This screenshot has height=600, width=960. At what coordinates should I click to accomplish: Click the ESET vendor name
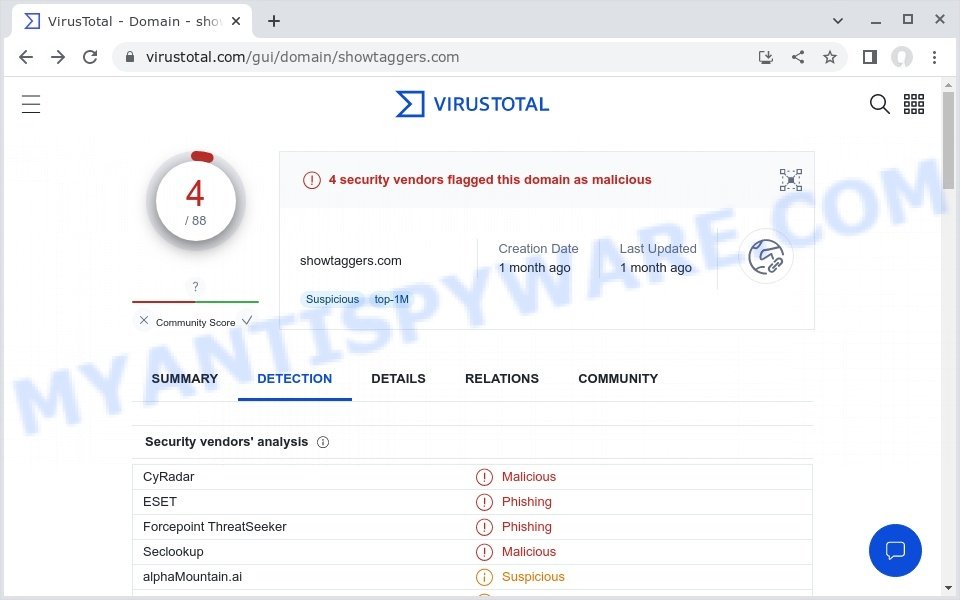point(160,502)
